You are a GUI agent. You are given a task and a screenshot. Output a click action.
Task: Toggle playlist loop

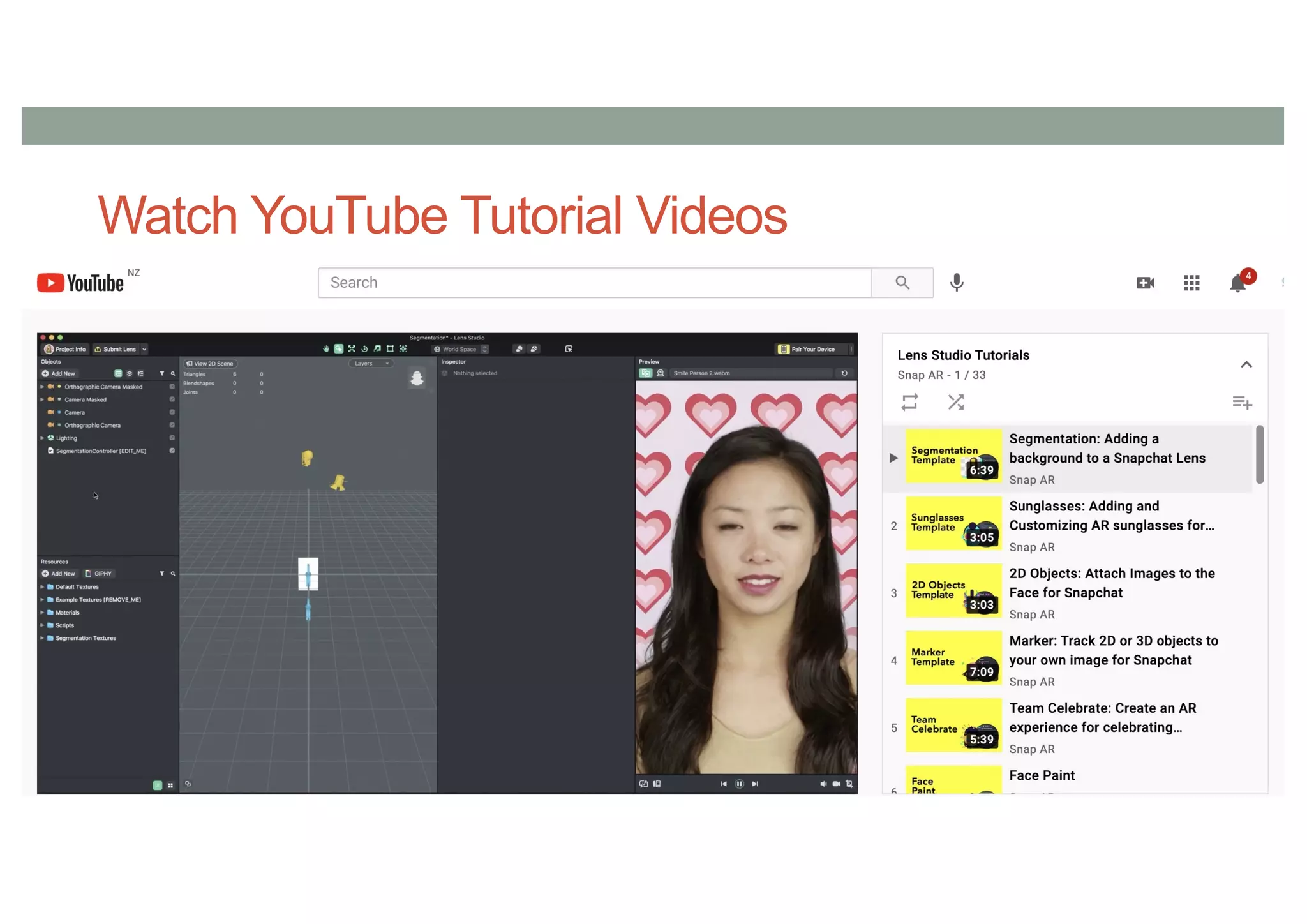point(909,402)
